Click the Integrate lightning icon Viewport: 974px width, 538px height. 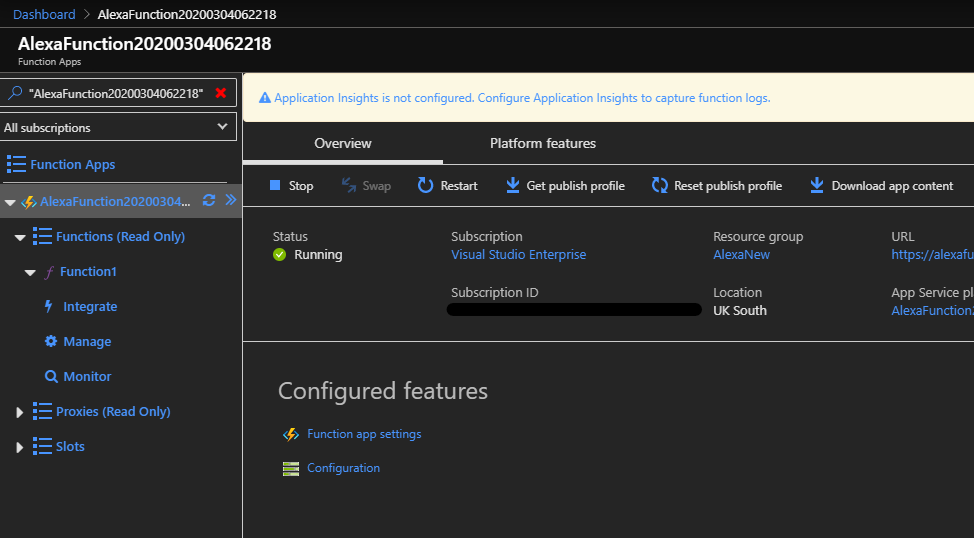coord(49,306)
